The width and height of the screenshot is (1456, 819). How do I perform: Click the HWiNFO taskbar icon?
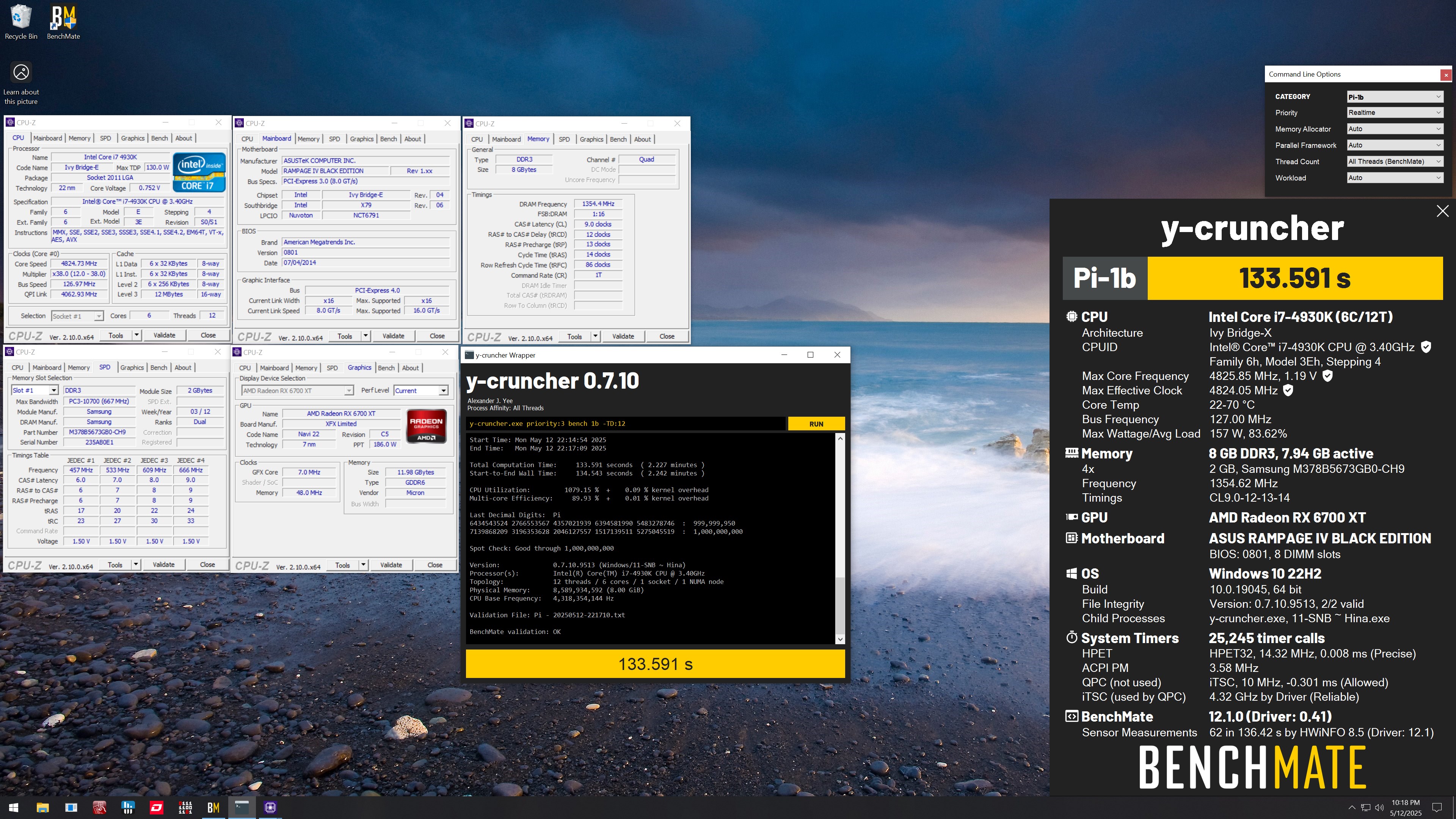coord(128,808)
